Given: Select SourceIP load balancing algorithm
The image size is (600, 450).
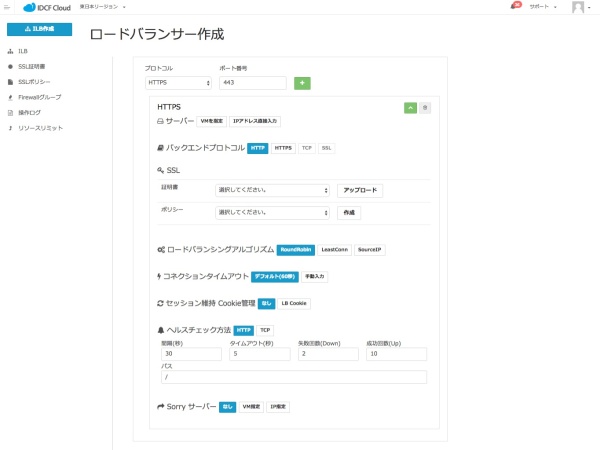Looking at the screenshot, I should [x=370, y=249].
